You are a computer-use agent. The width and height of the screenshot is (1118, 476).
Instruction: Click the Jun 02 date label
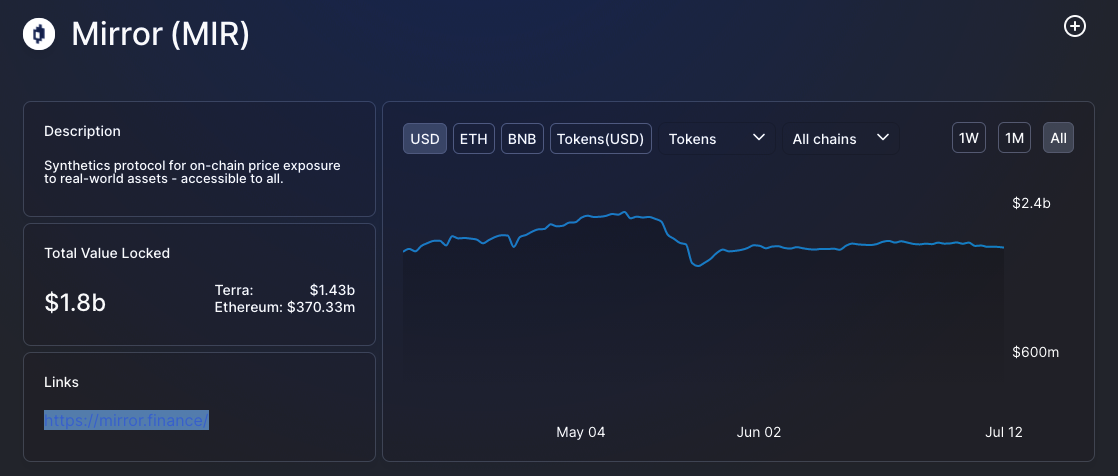click(x=758, y=433)
